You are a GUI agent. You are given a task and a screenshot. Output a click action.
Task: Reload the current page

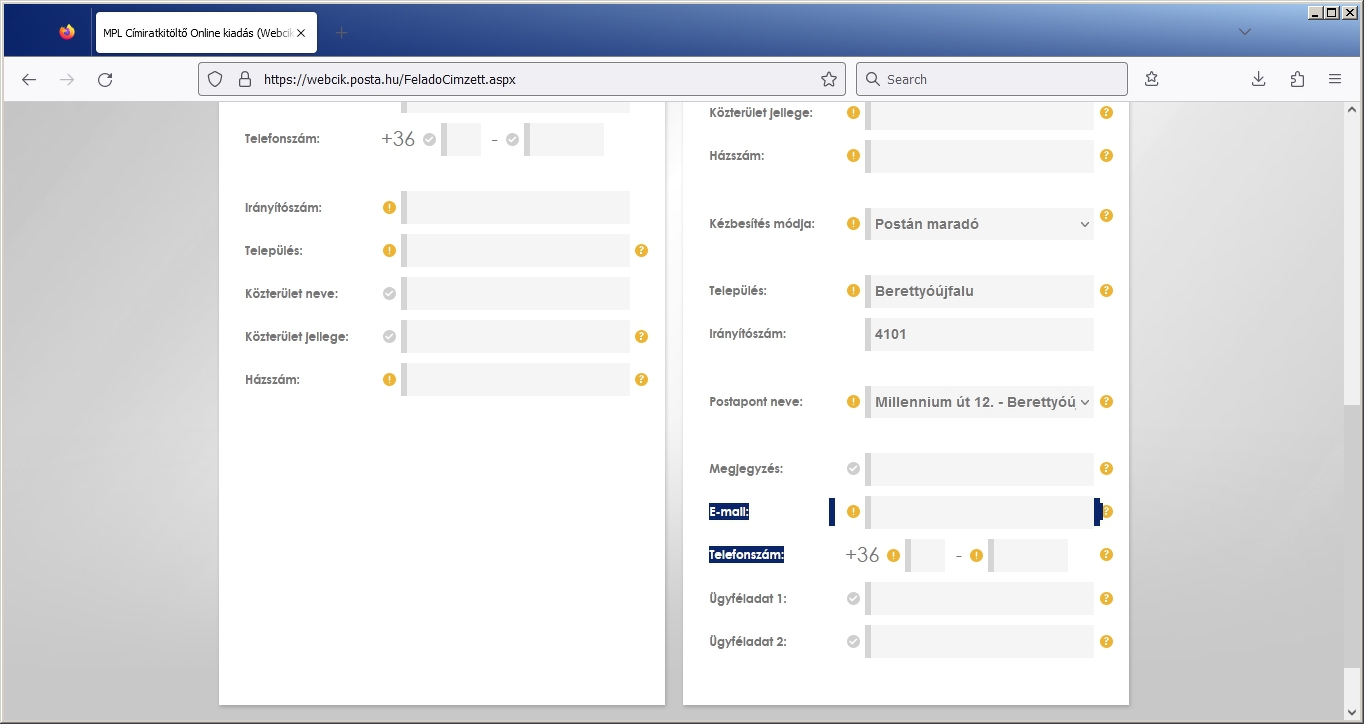pos(105,79)
